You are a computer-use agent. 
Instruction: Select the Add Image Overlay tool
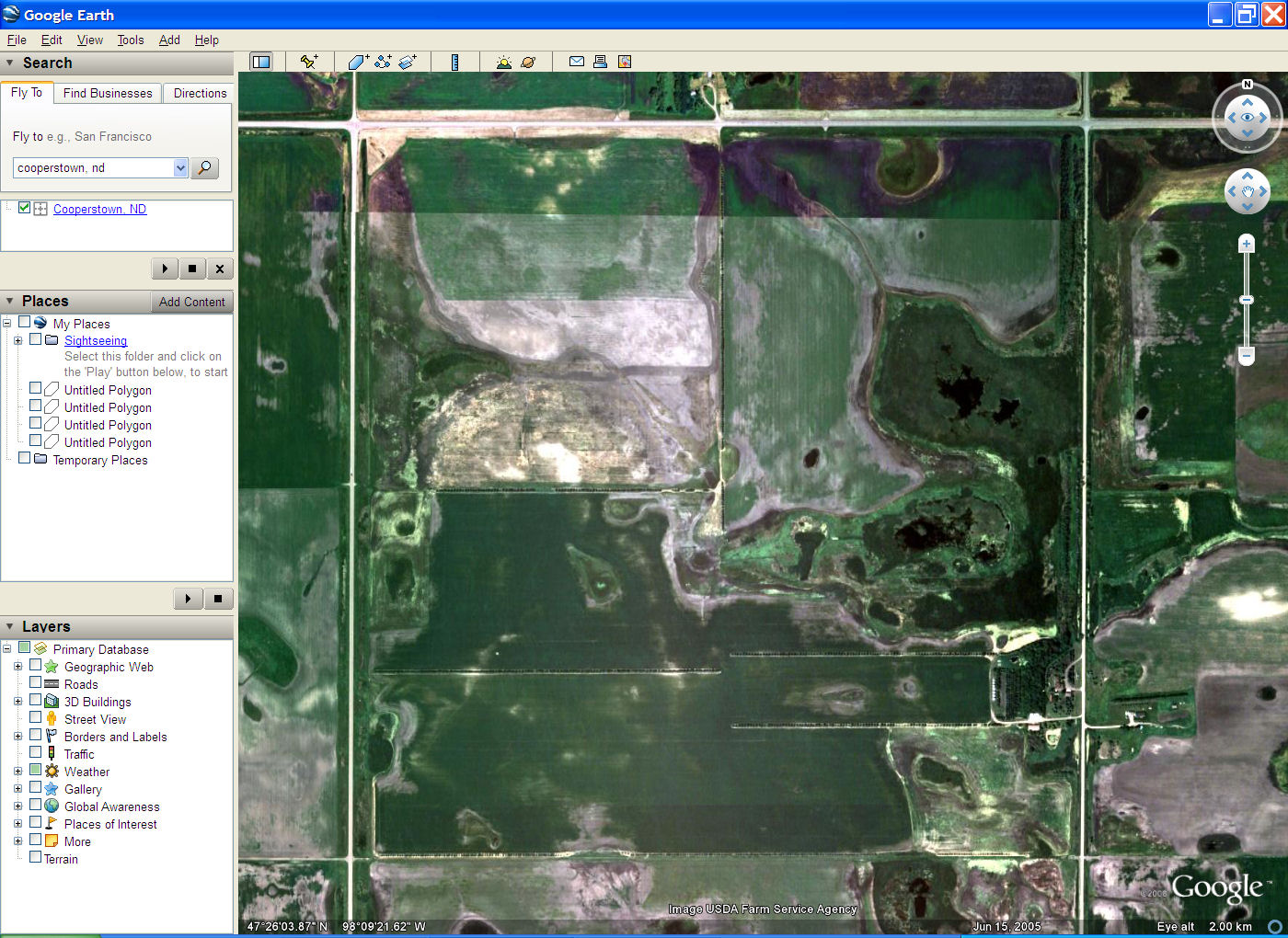coord(408,62)
